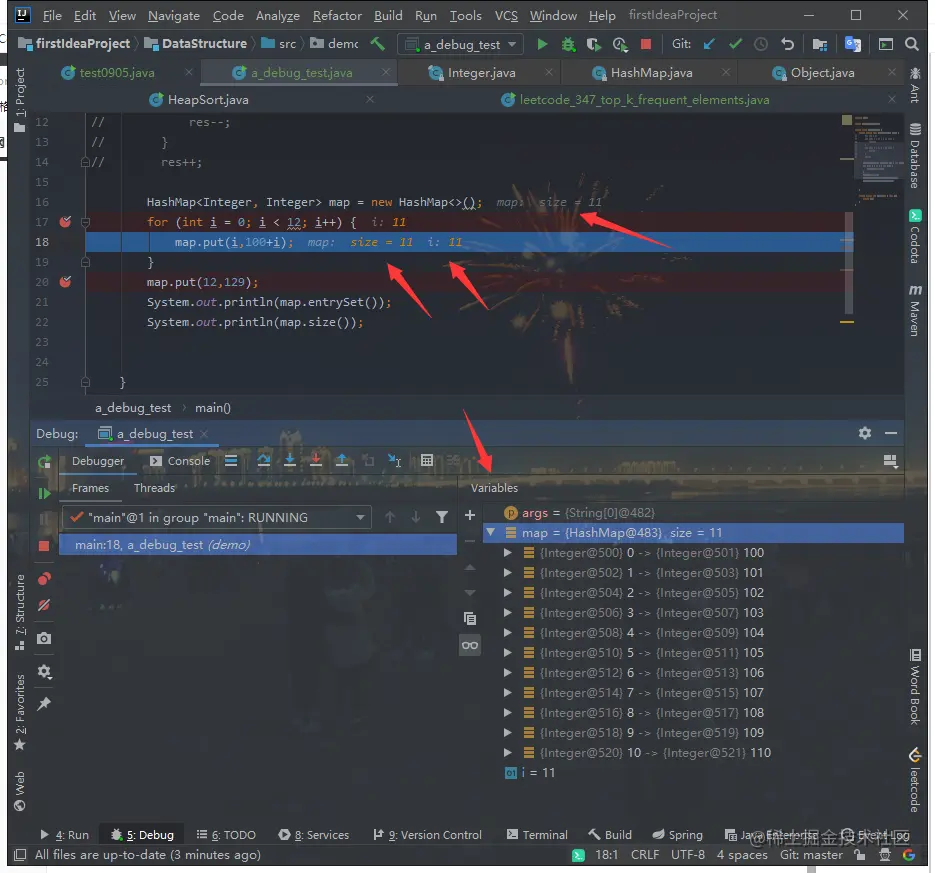Switch to the Integer.java editor tab
935x873 pixels.
[x=481, y=73]
